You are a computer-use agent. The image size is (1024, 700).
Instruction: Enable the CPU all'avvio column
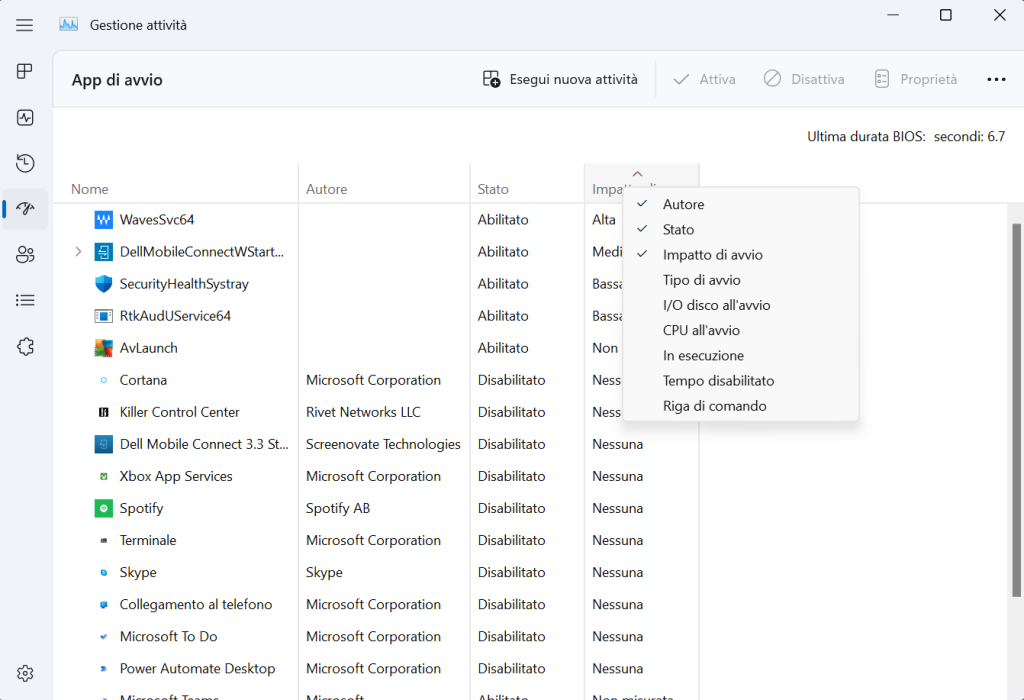pyautogui.click(x=741, y=330)
